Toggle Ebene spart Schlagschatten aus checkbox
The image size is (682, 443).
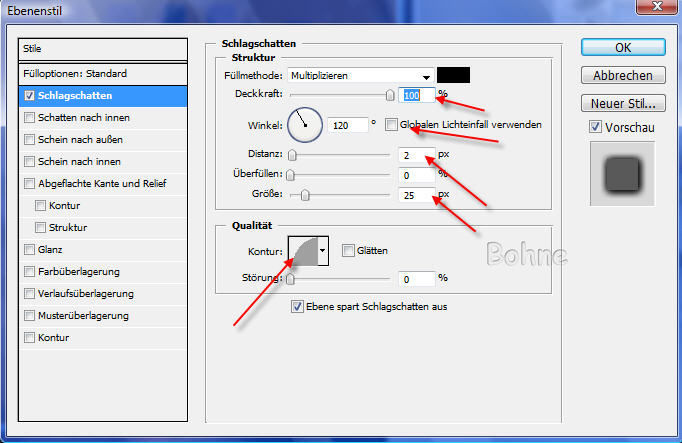pyautogui.click(x=296, y=306)
